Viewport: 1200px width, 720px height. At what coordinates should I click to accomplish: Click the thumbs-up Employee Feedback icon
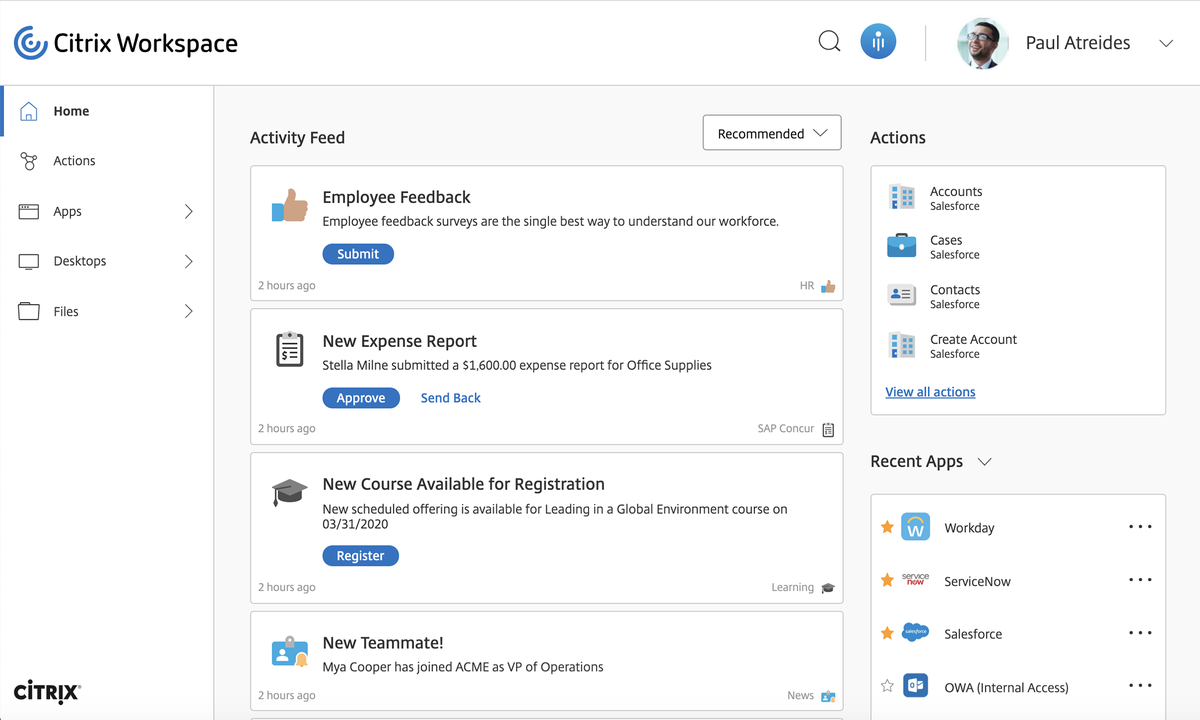click(x=290, y=206)
